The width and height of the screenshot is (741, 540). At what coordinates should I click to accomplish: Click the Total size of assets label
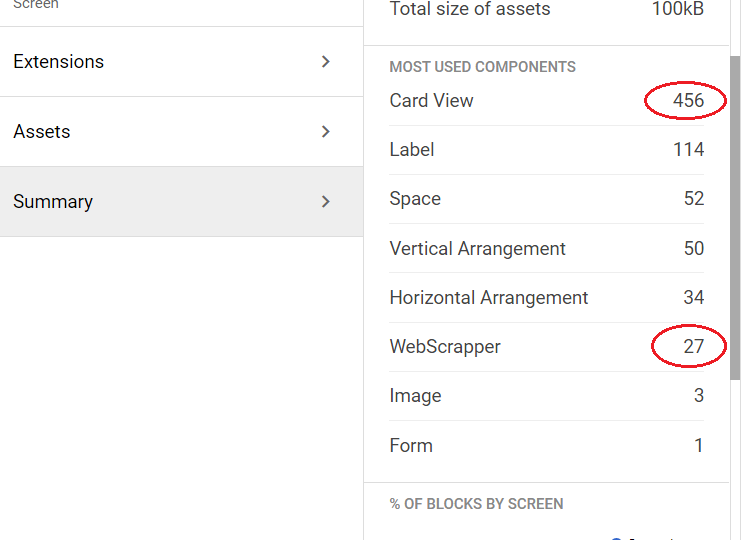[x=469, y=10]
